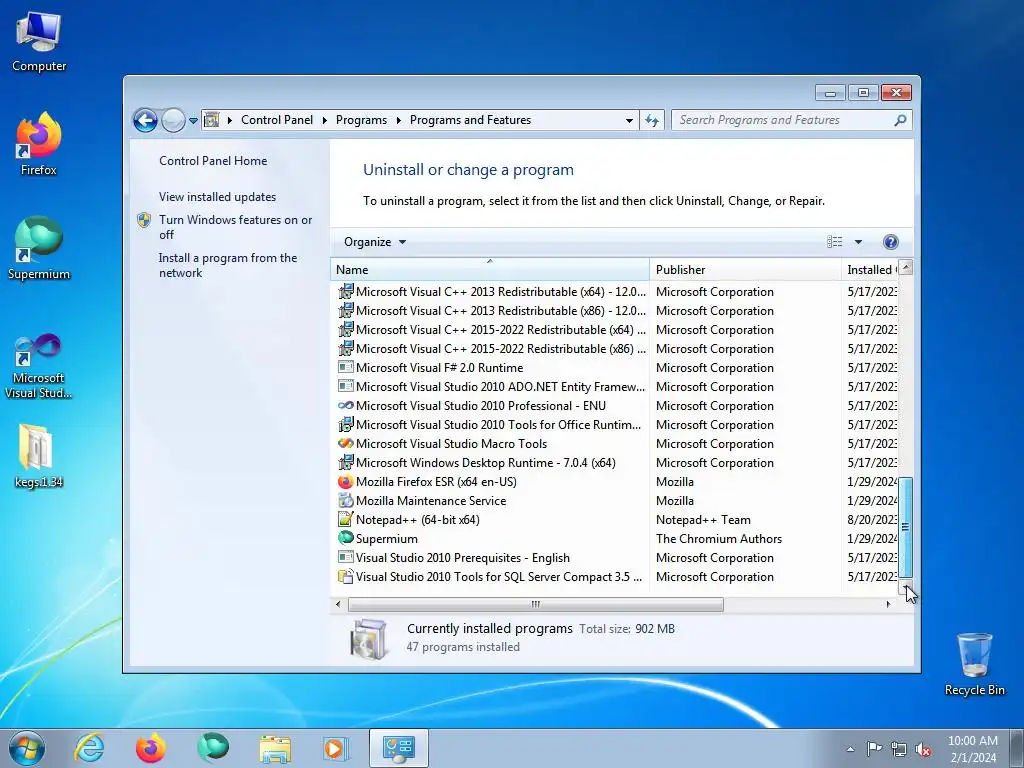
Task: Click The Chromium Authors publisher cell
Action: click(x=718, y=539)
